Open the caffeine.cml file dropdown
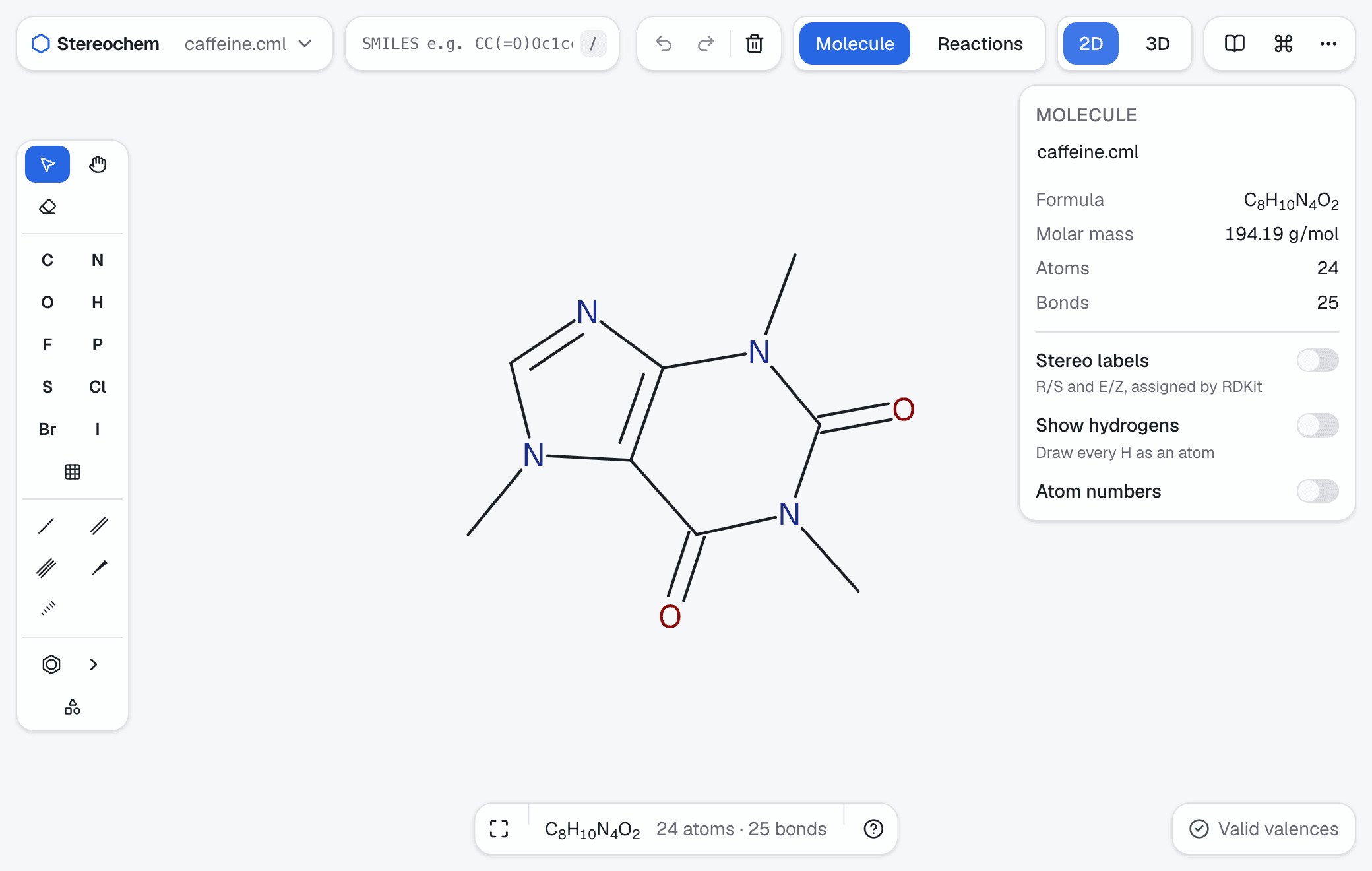1372x871 pixels. tap(248, 44)
